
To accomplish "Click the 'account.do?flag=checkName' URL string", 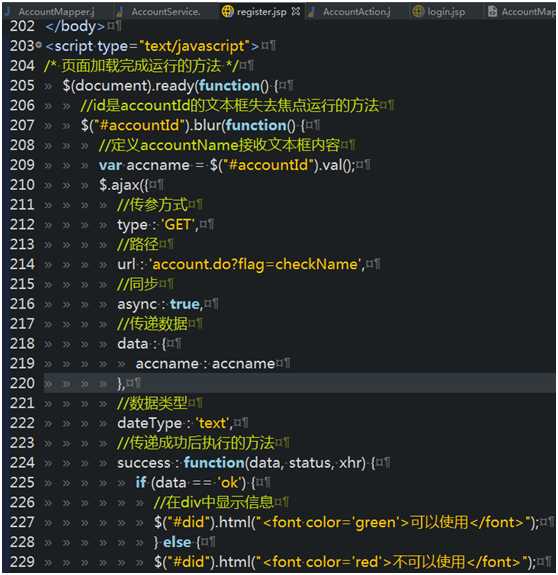I will [256, 264].
